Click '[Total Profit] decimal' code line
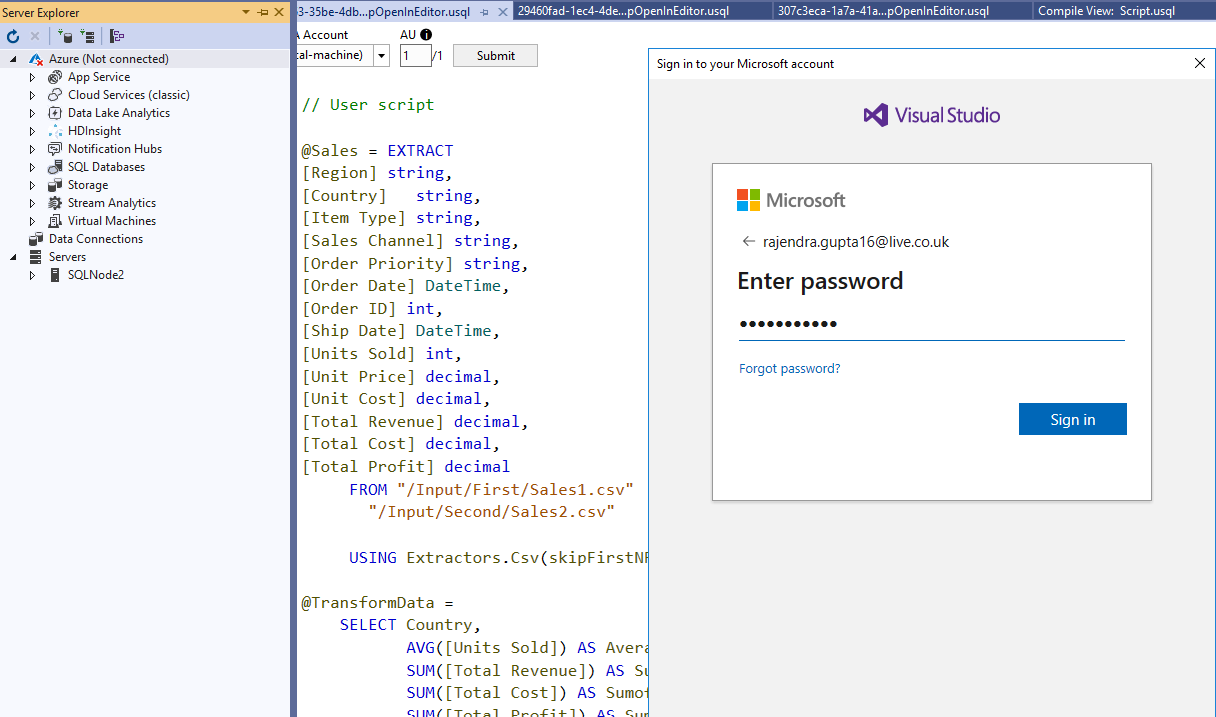Image resolution: width=1216 pixels, height=717 pixels. [405, 467]
